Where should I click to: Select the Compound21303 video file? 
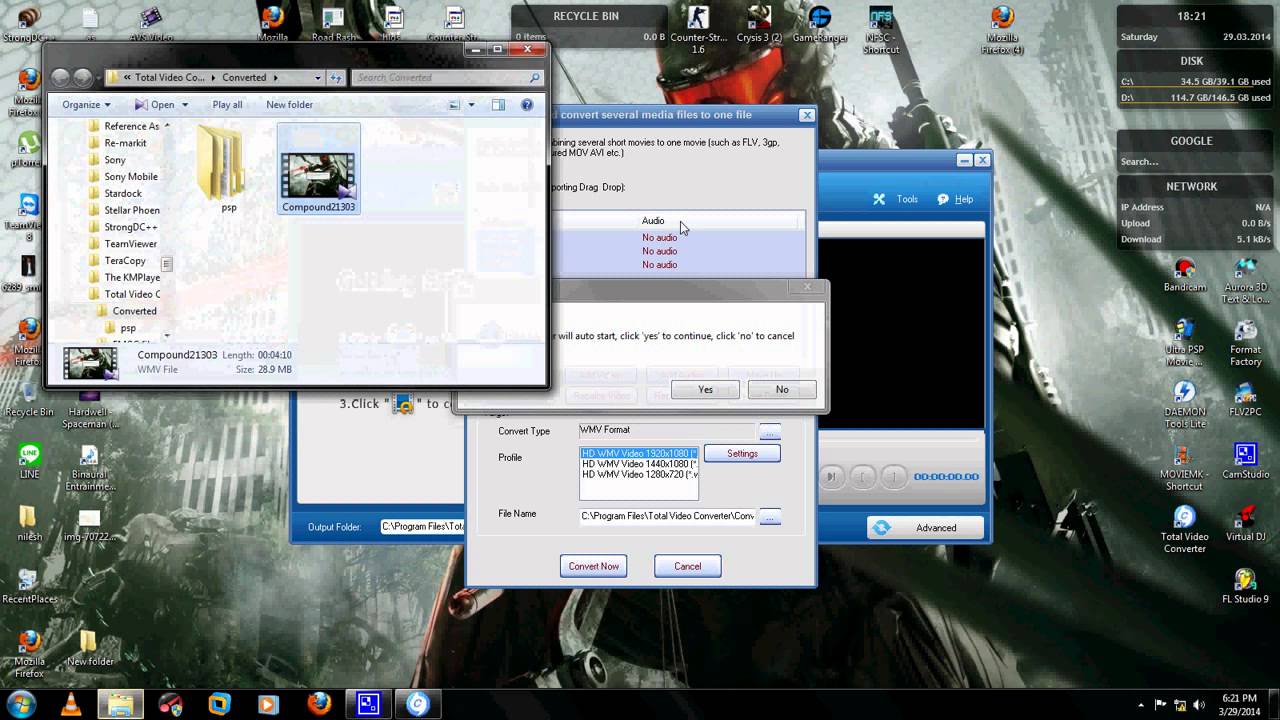(318, 169)
